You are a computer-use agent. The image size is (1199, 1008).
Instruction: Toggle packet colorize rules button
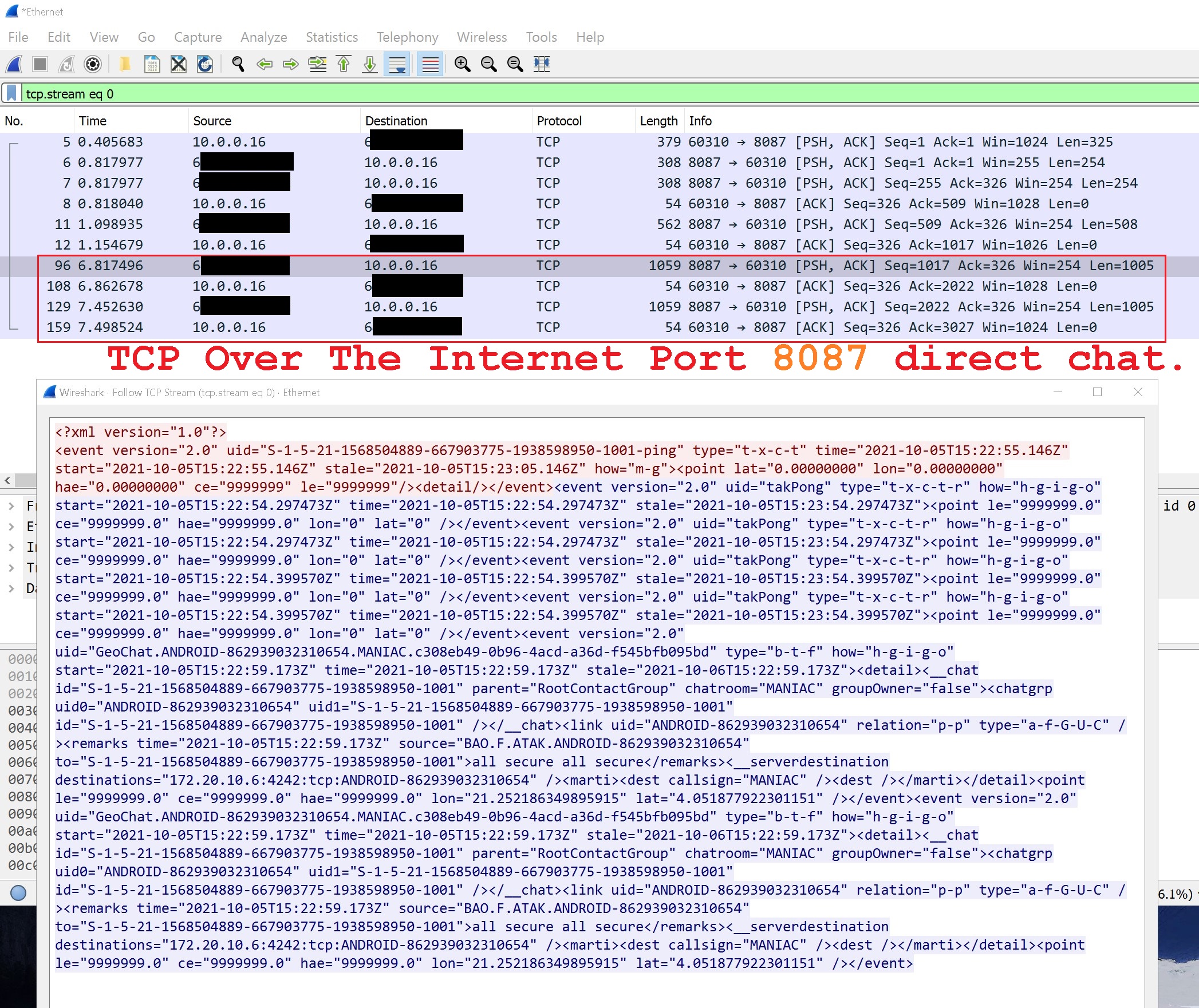(x=430, y=64)
